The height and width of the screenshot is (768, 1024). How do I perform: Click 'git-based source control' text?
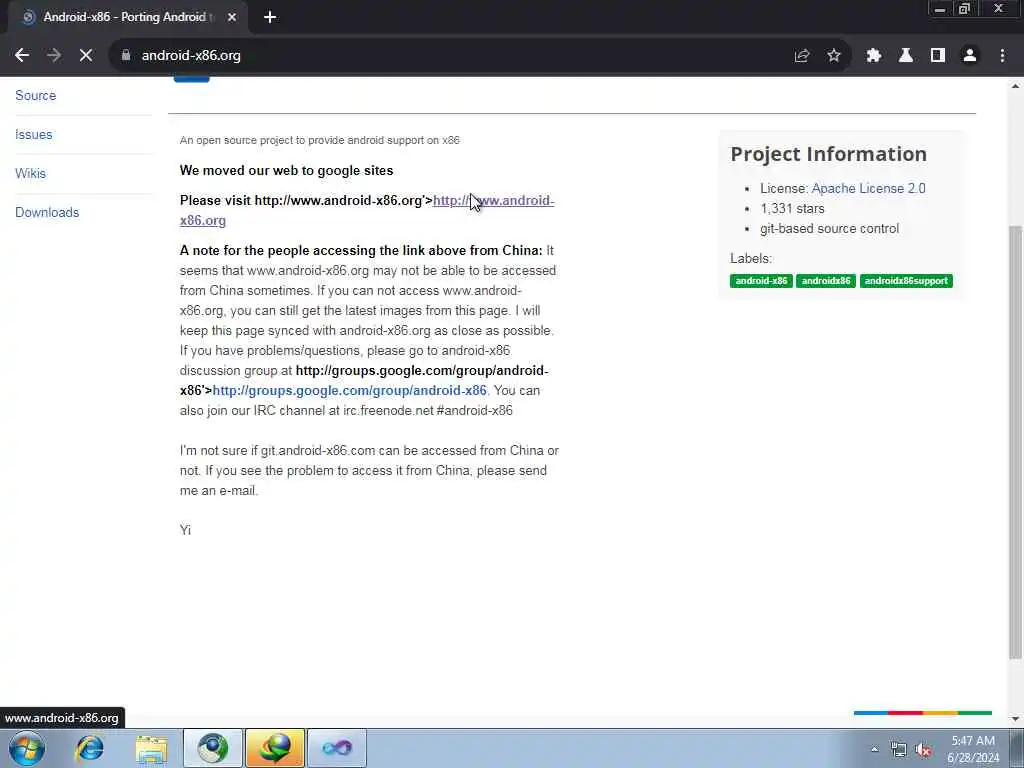(829, 229)
